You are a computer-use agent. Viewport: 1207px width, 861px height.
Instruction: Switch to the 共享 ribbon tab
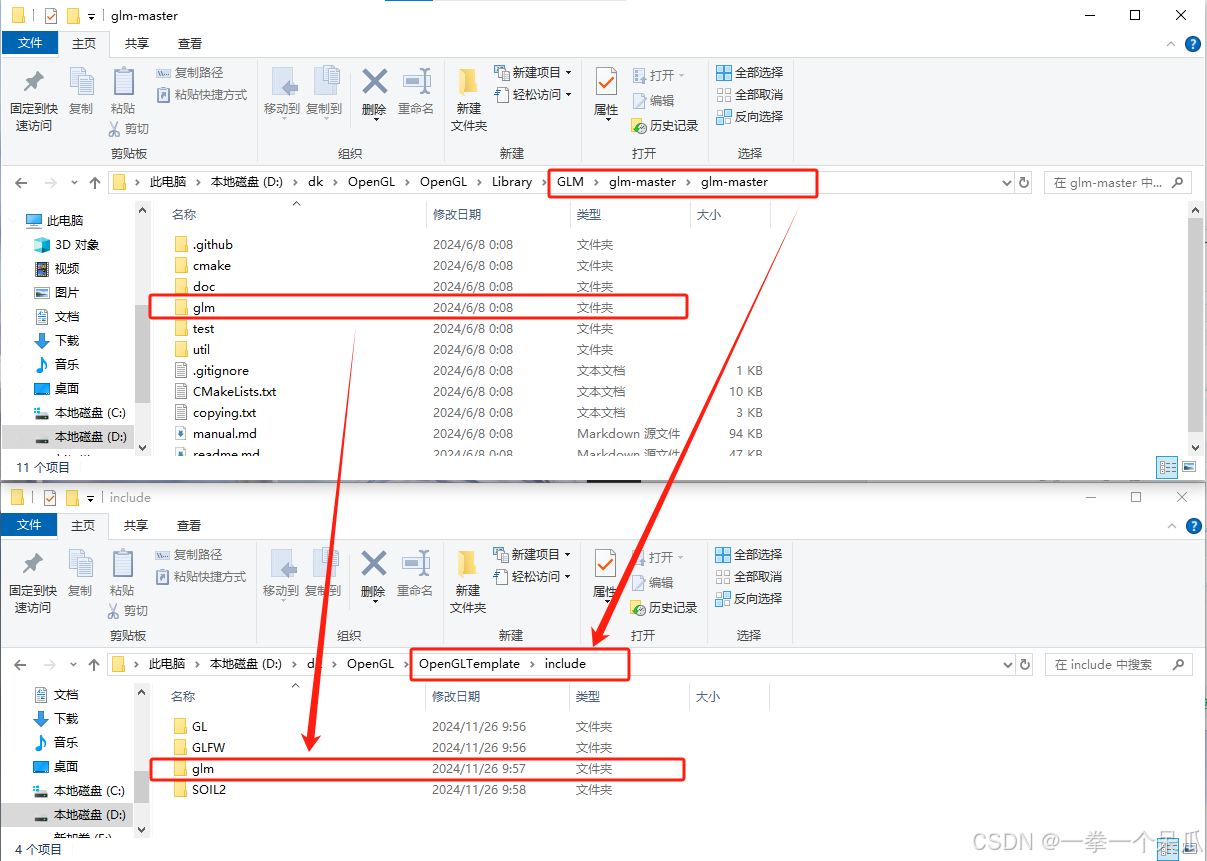click(x=136, y=44)
